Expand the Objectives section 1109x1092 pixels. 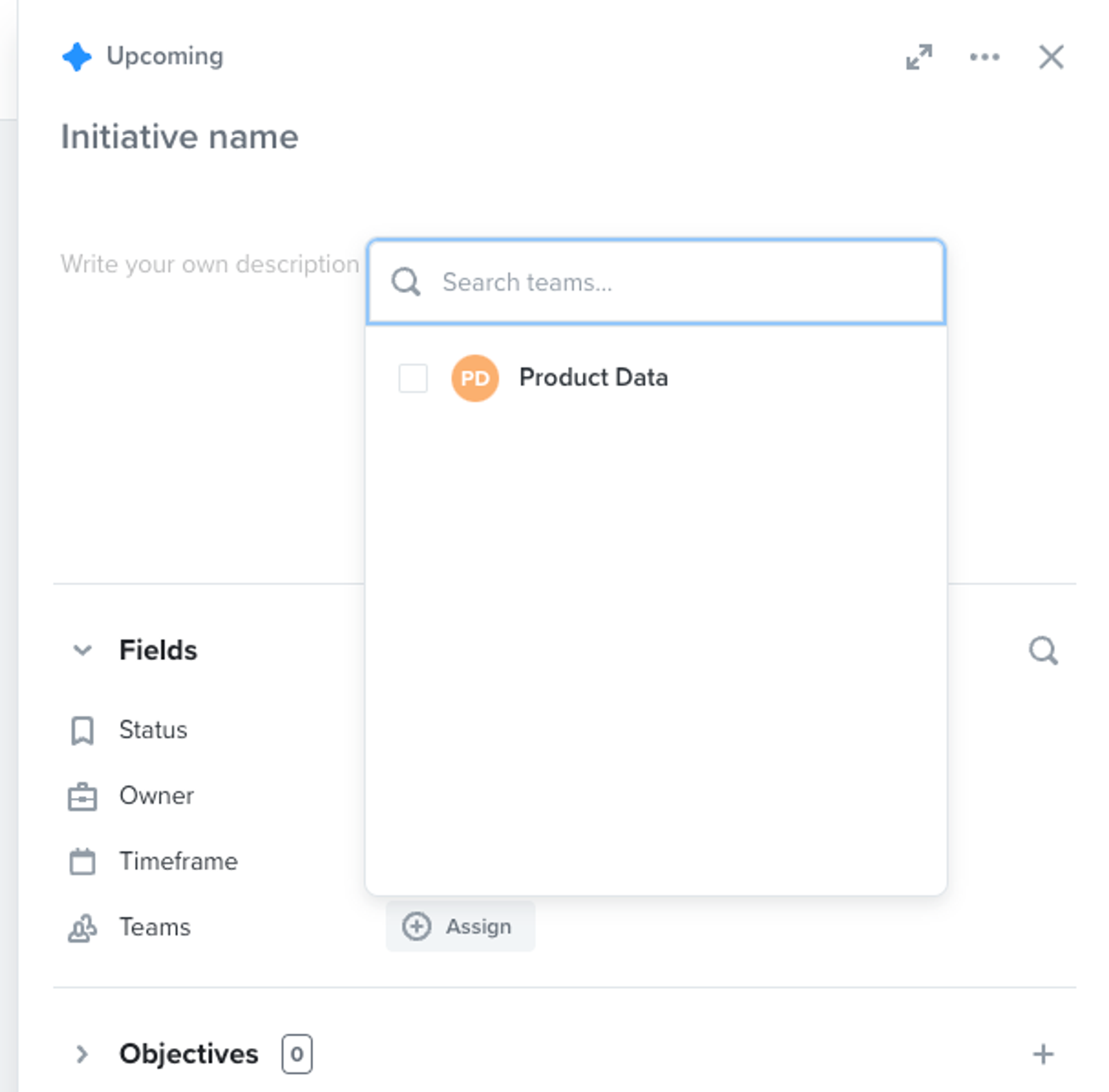click(x=82, y=1054)
